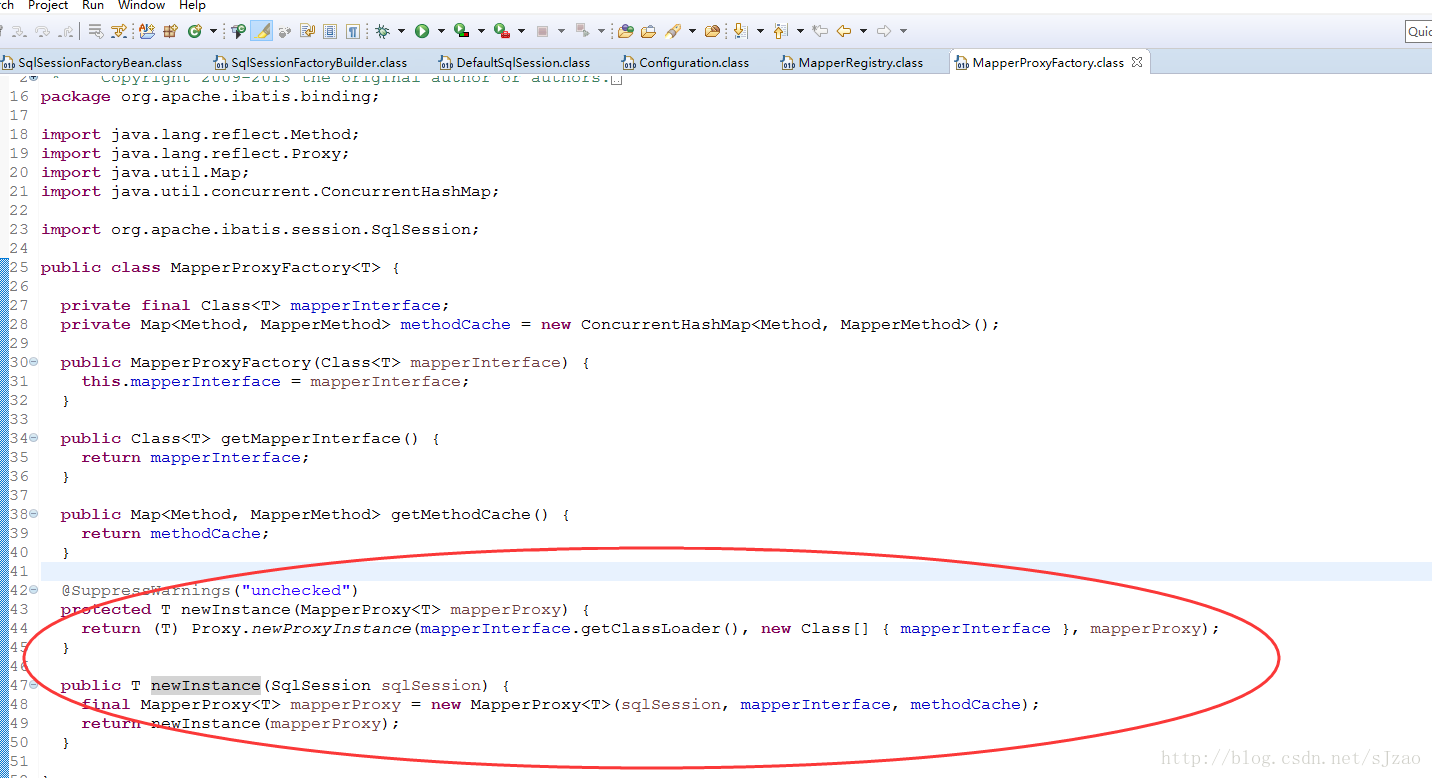This screenshot has height=778, width=1432.
Task: Open the New Java Class dropdown arrow
Action: coord(213,31)
